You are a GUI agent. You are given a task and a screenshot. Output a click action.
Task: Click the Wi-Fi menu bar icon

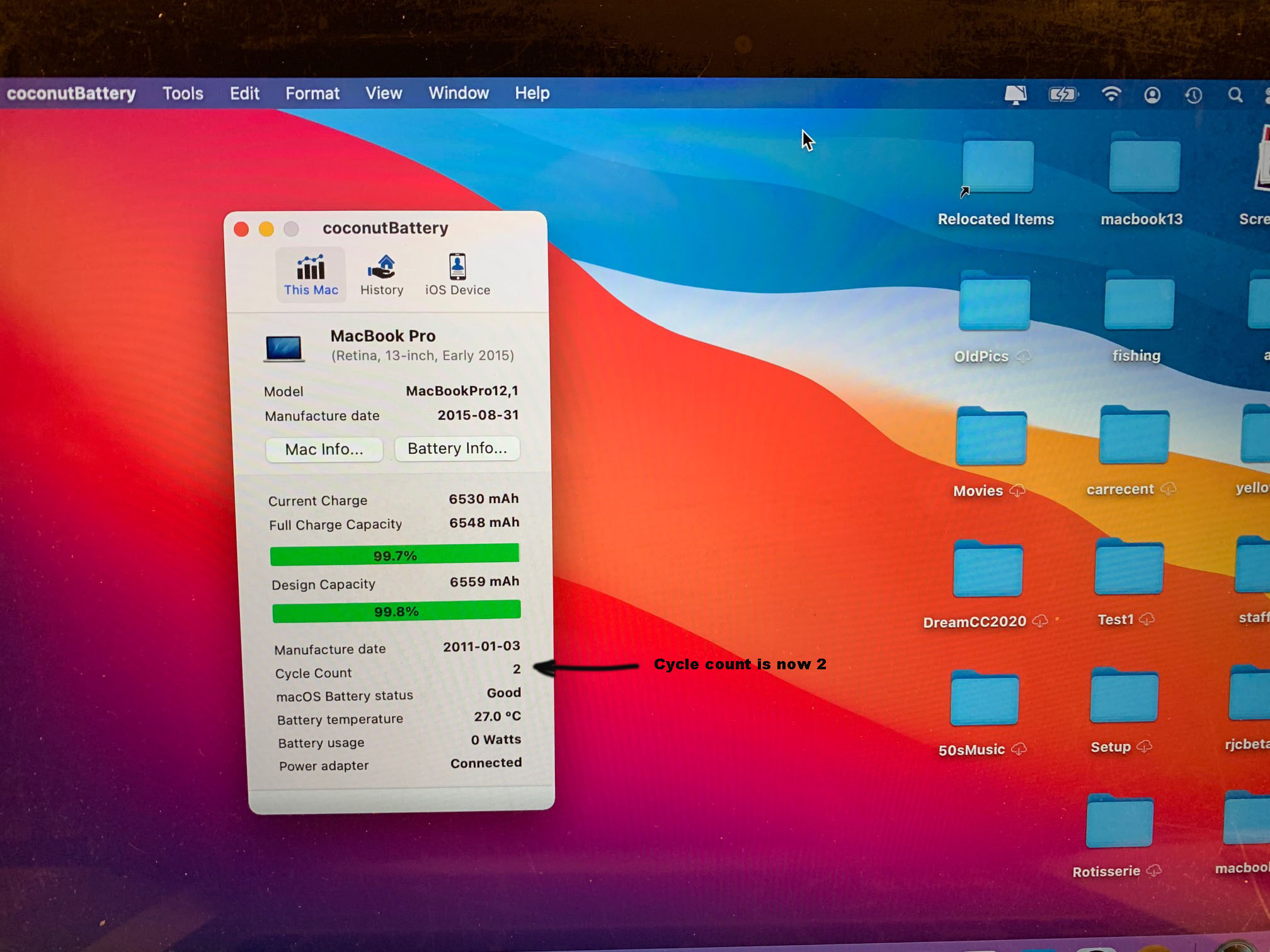pos(1111,94)
